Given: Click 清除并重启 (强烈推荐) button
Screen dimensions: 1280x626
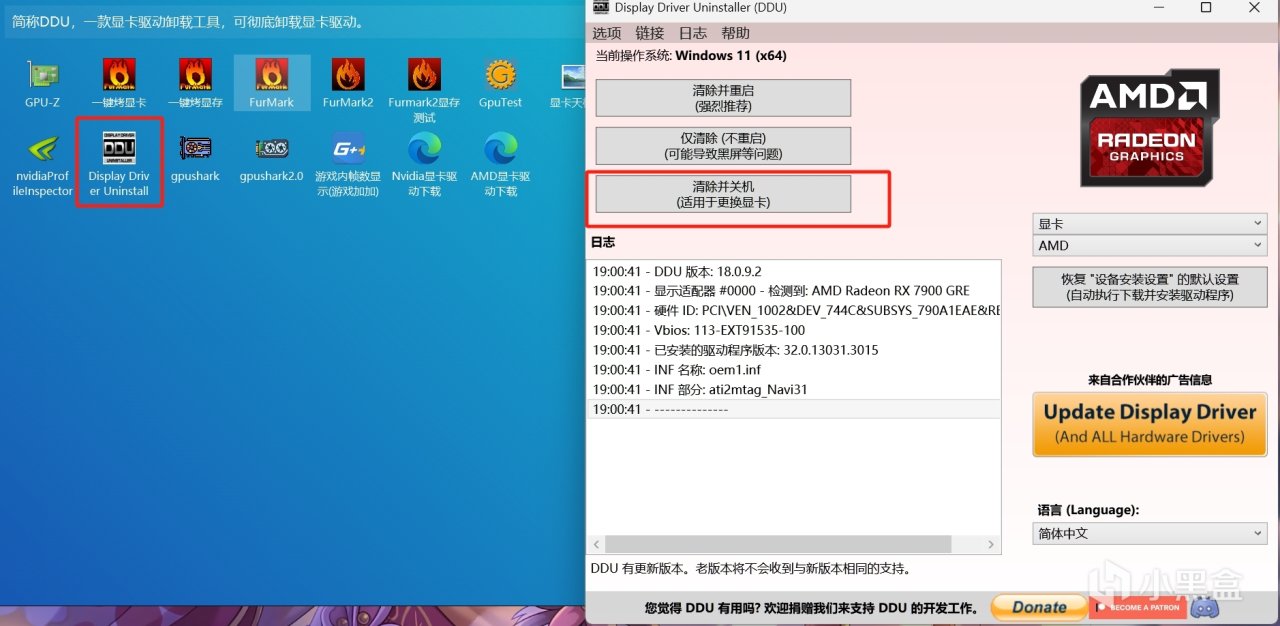Looking at the screenshot, I should coord(723,98).
